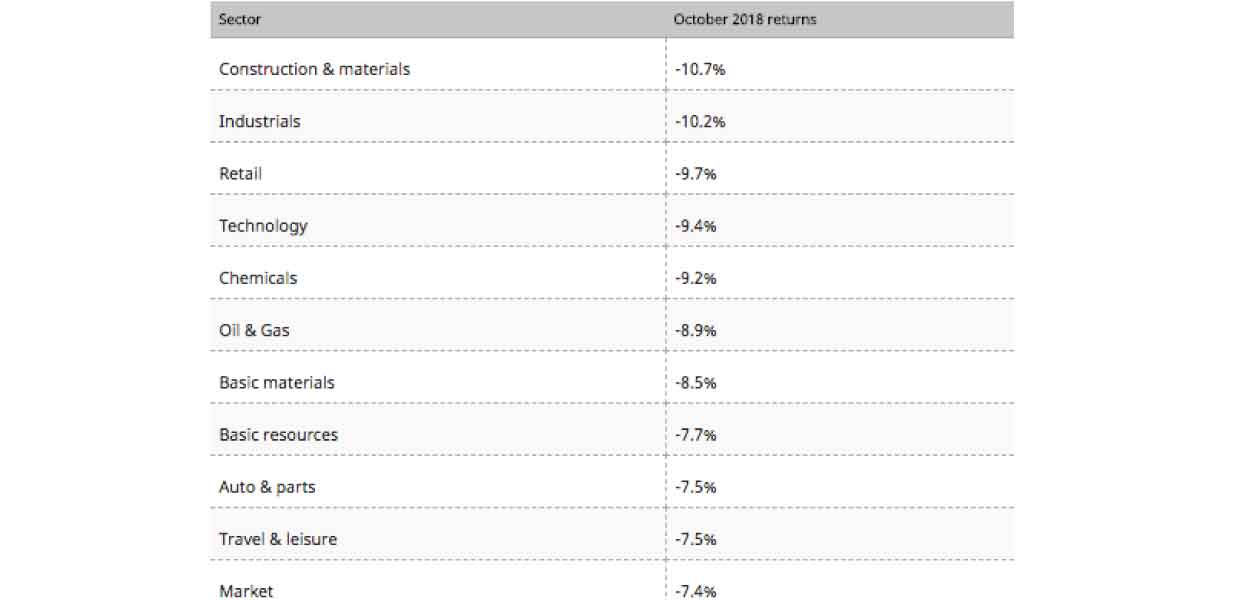Select the Travel & leisure sector cell

click(x=278, y=539)
